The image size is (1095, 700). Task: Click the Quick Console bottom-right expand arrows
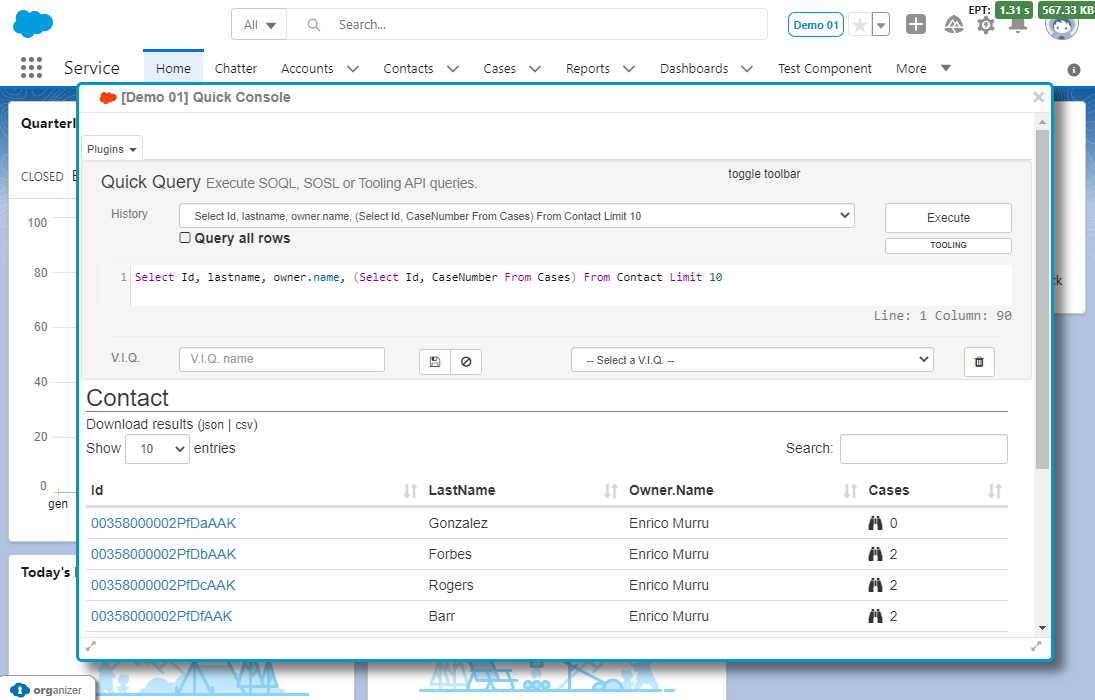click(x=1036, y=646)
